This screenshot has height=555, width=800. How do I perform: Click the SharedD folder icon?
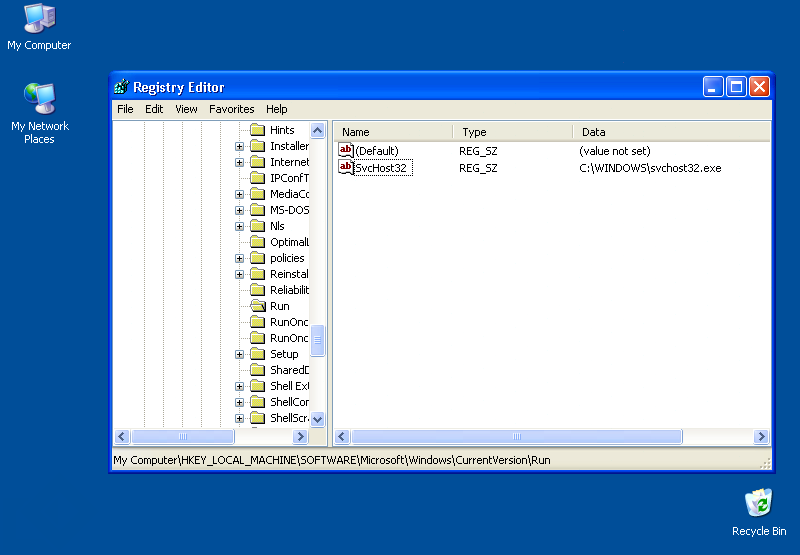(258, 369)
